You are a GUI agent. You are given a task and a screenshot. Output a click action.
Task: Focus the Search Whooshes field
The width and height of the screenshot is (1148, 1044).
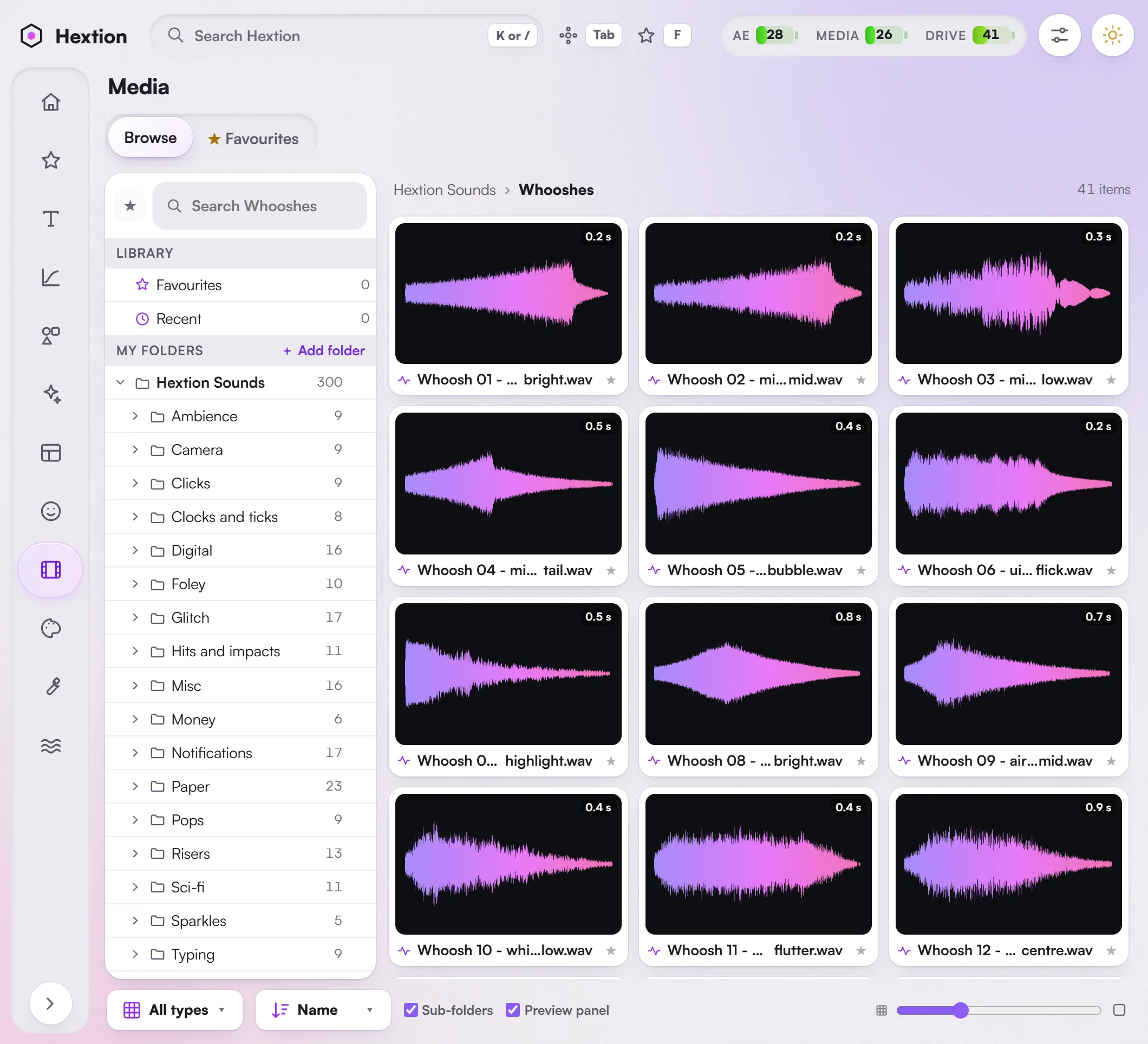(260, 206)
